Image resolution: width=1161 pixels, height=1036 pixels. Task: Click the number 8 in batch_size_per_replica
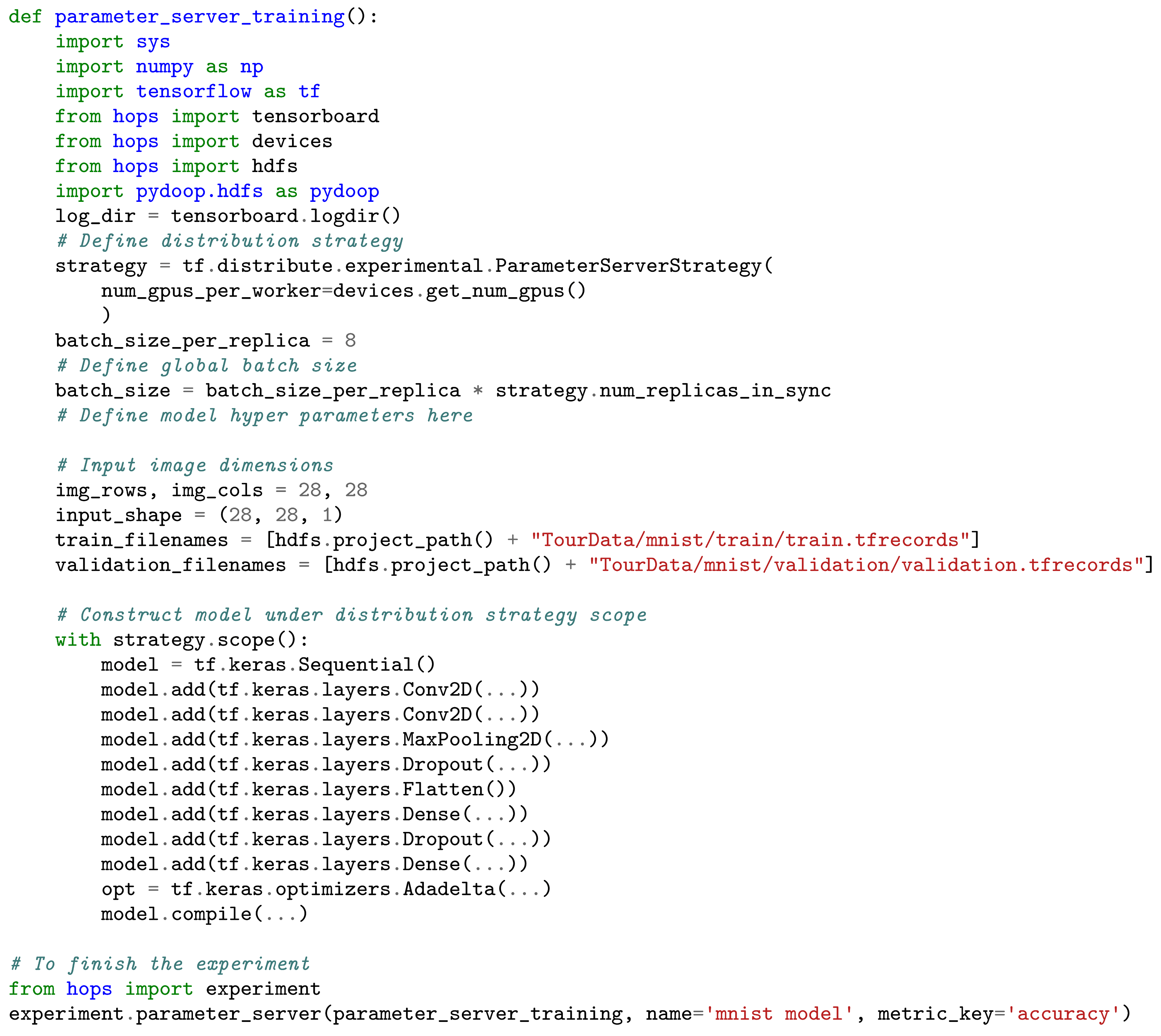pos(350,341)
